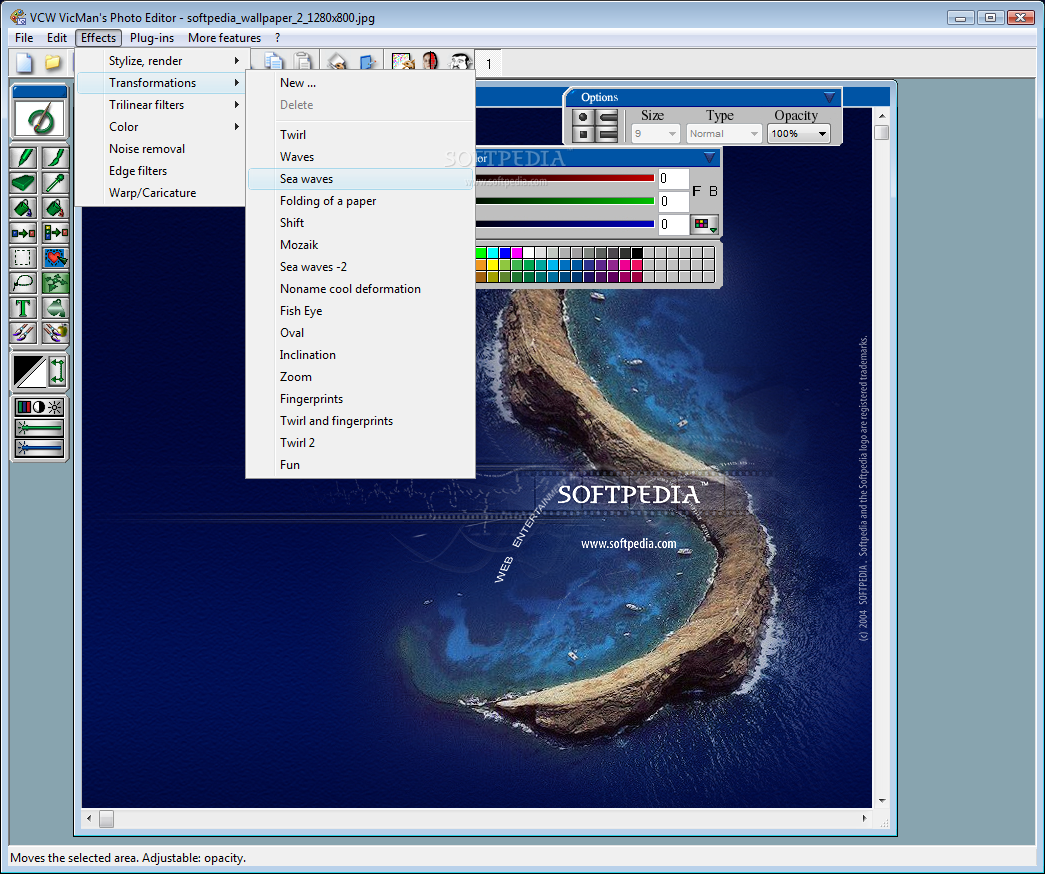
Task: Click the colorful picture toolbar icon
Action: (403, 62)
